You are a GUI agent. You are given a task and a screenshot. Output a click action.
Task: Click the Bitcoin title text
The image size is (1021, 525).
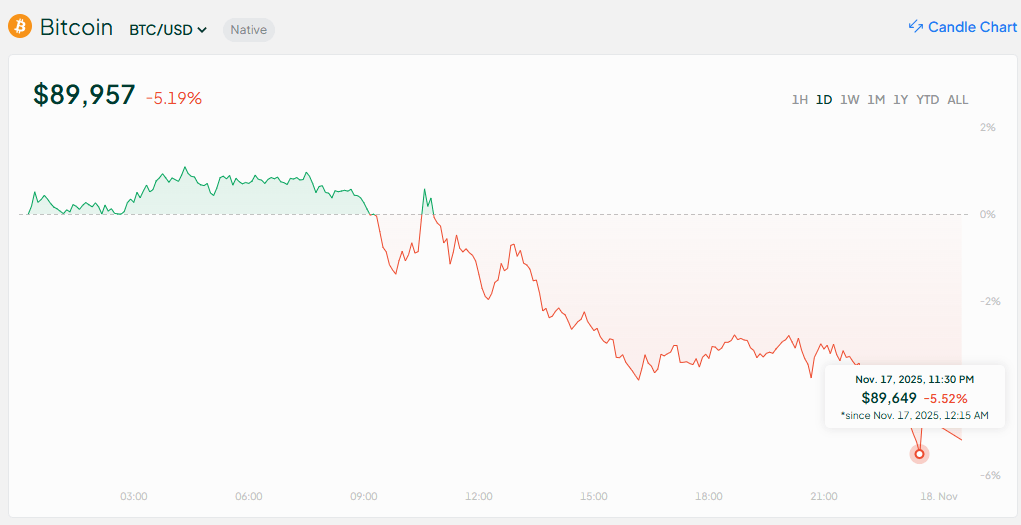[x=76, y=27]
